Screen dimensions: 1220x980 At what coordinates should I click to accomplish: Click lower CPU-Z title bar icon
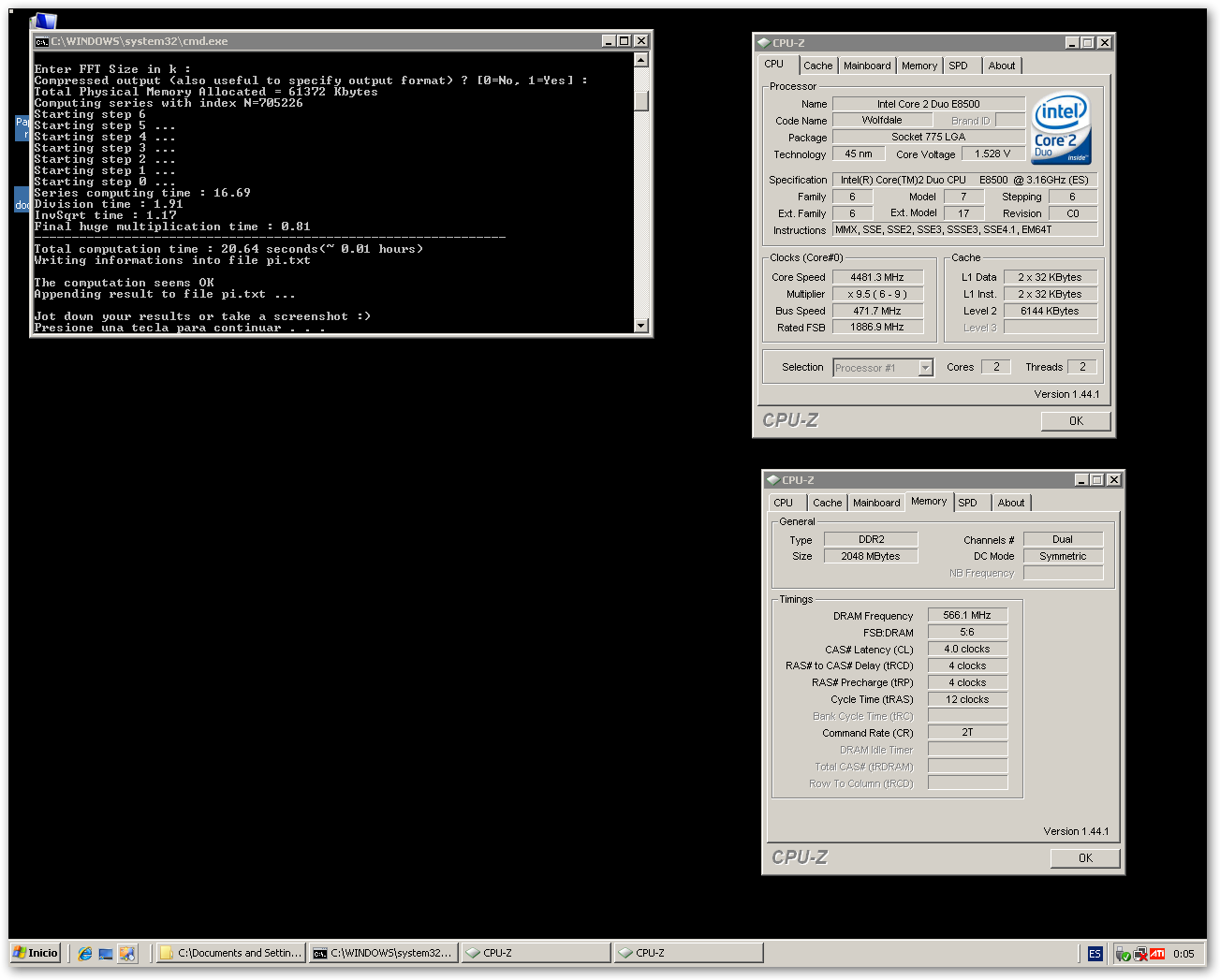pos(772,480)
